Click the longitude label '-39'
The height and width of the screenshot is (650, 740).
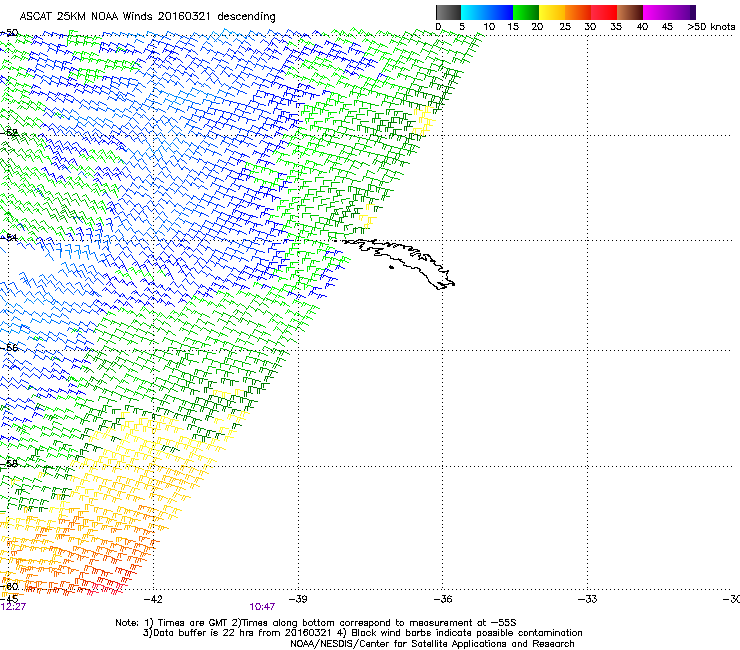pyautogui.click(x=297, y=599)
